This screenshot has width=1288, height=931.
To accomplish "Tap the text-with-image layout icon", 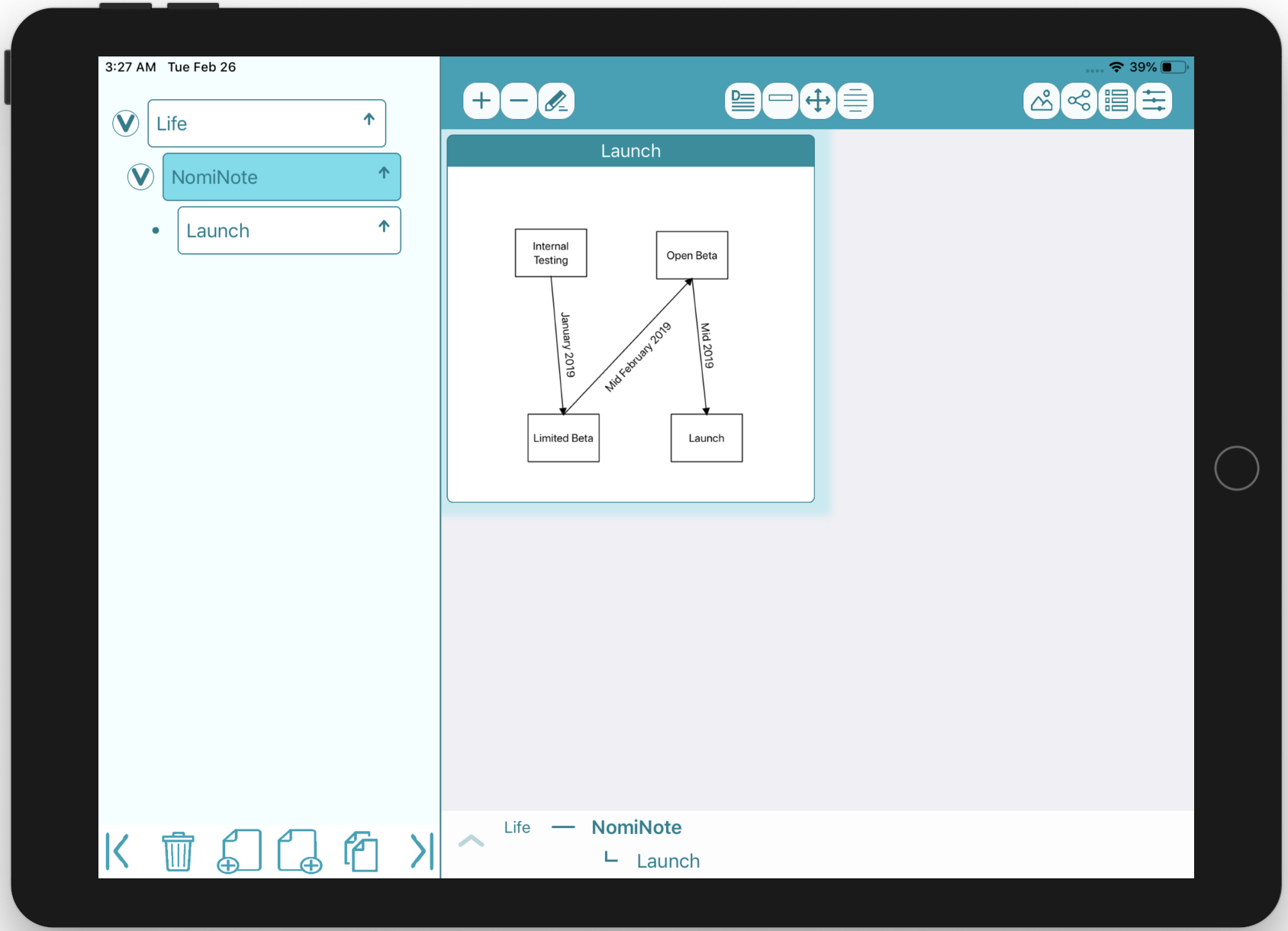I will (x=742, y=101).
